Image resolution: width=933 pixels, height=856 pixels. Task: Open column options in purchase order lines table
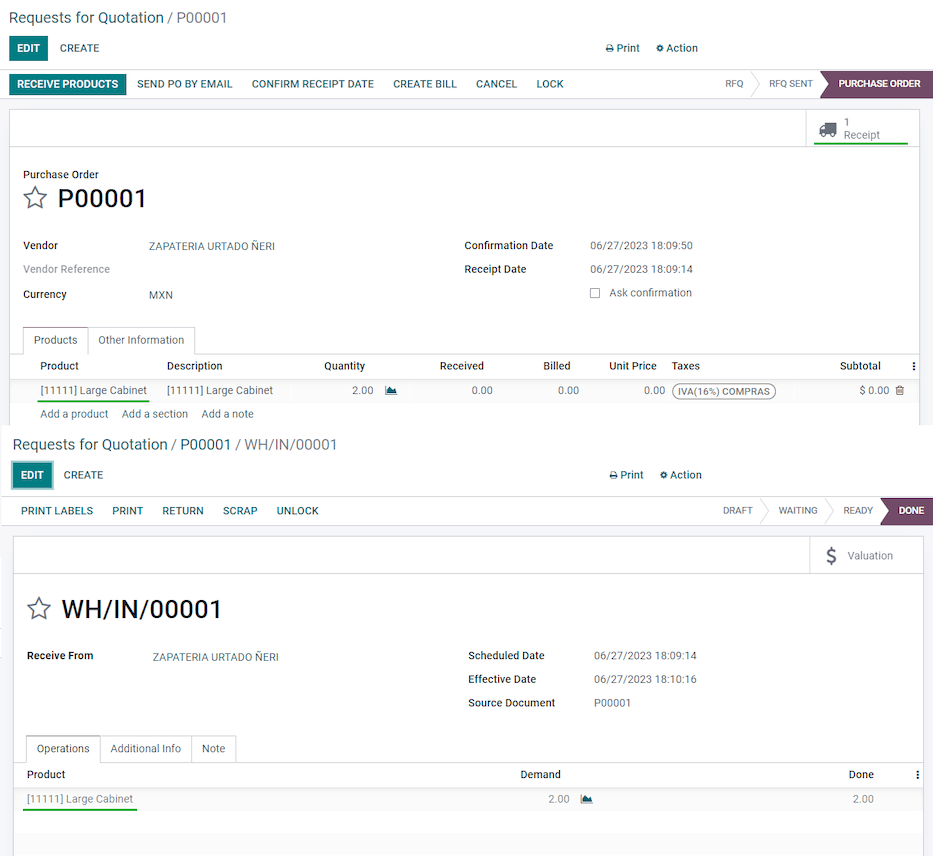913,366
